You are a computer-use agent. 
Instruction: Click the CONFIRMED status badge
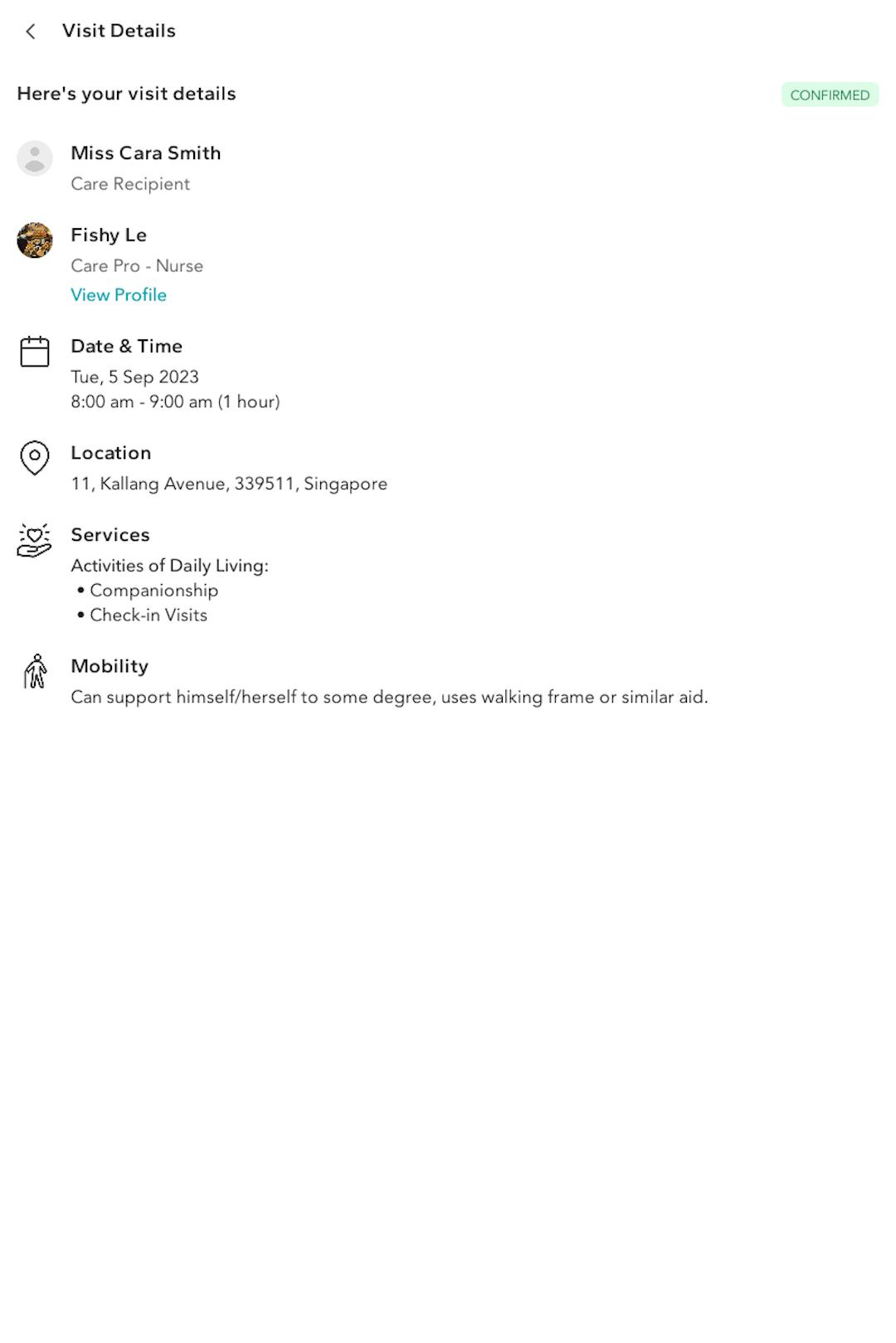830,95
